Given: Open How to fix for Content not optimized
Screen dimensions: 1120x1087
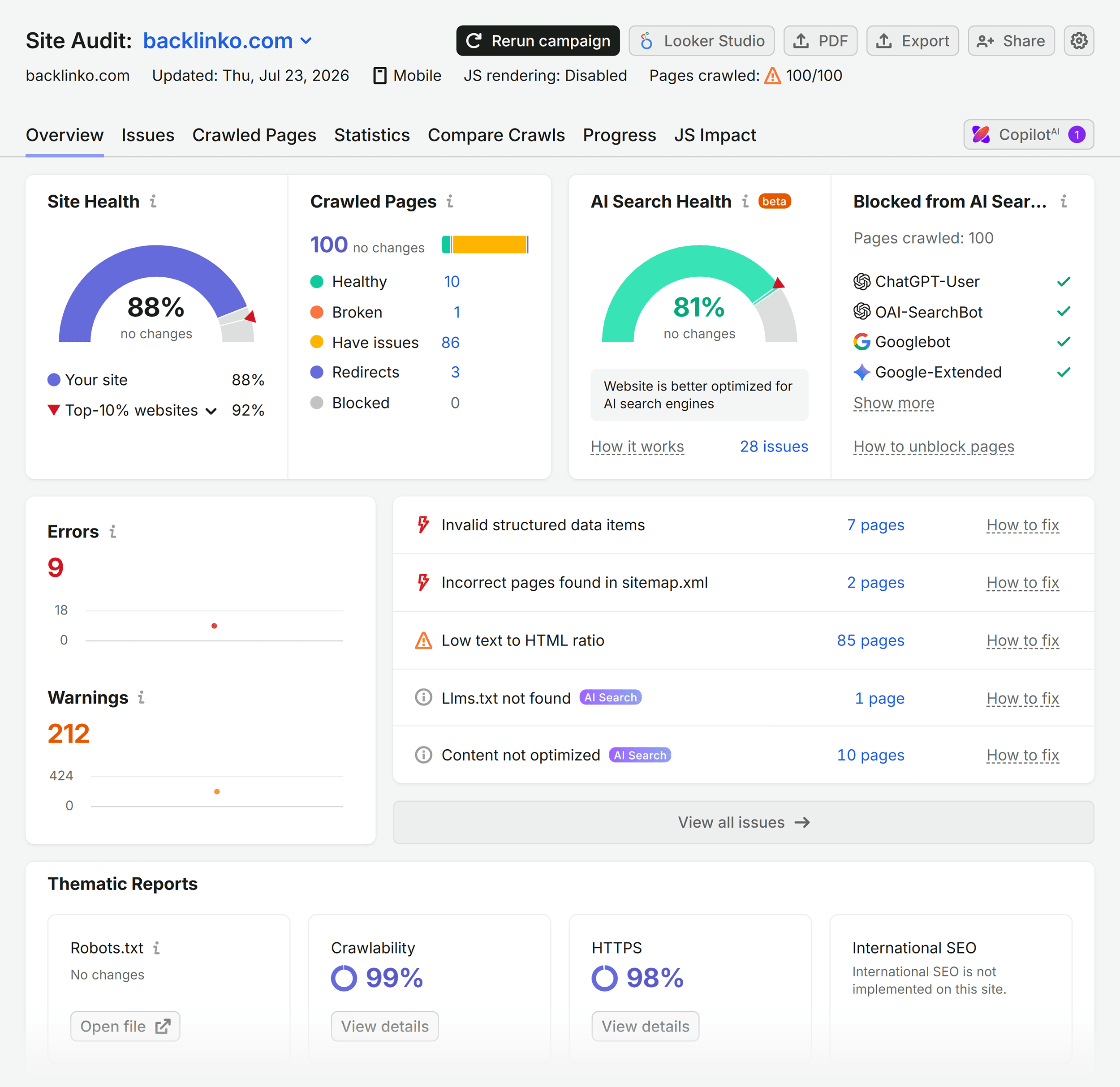Looking at the screenshot, I should coord(1023,755).
